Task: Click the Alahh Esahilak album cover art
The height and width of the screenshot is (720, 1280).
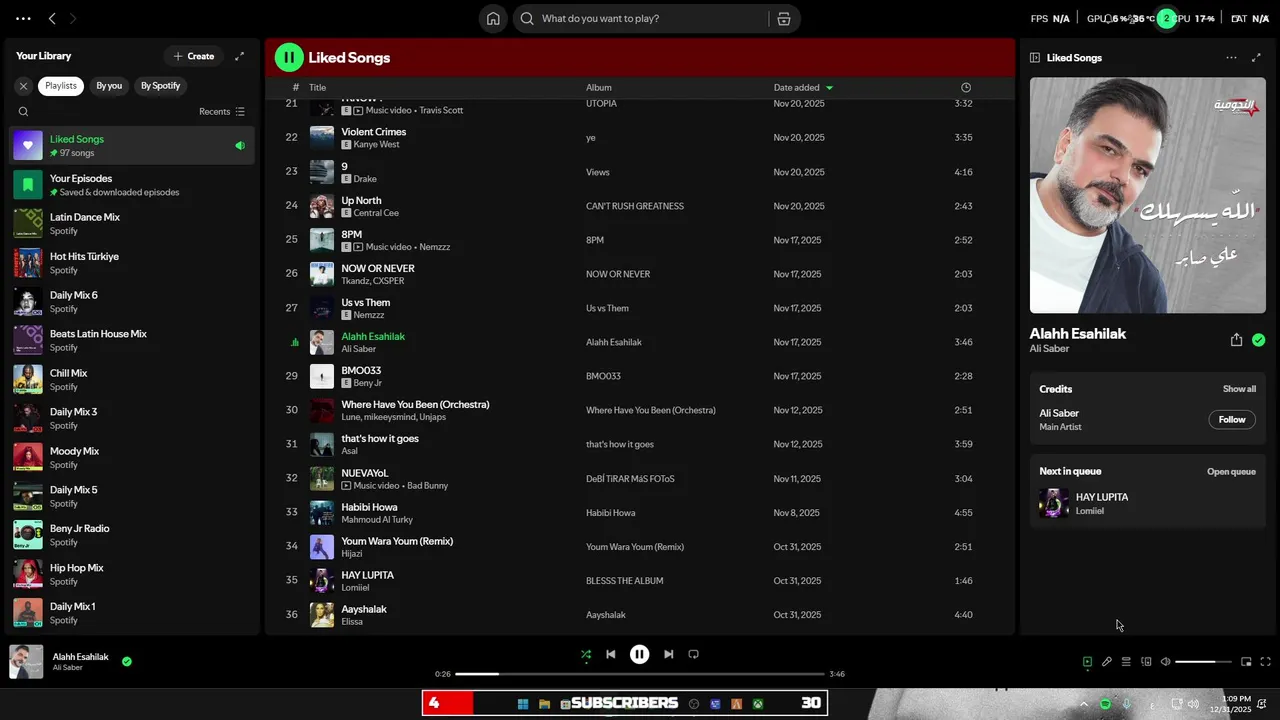Action: 1147,196
